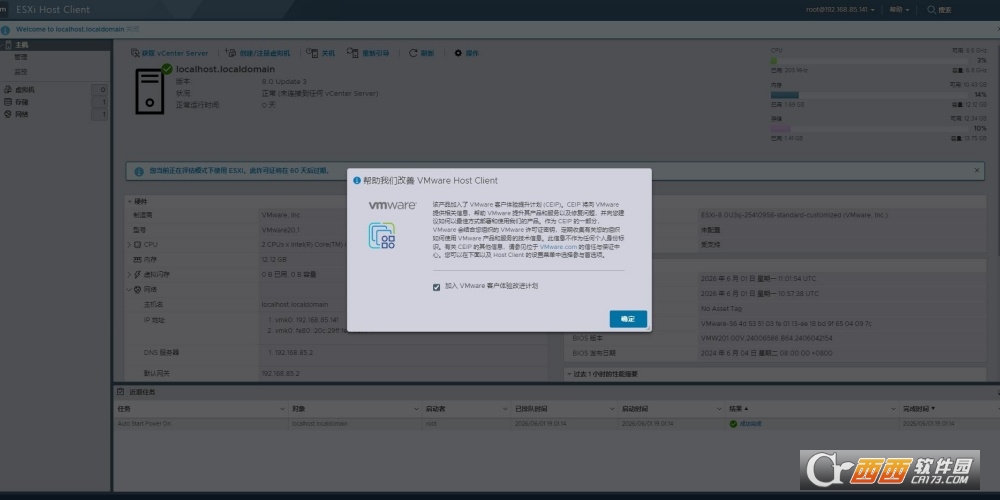Click 操作 actions menu label
This screenshot has width=1000, height=500.
pos(472,54)
